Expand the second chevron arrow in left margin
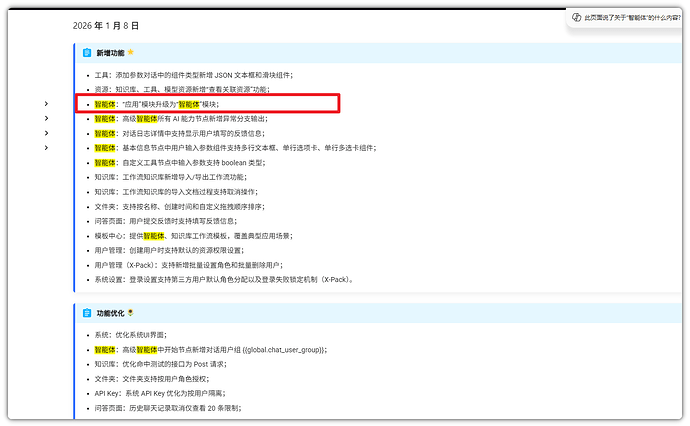The image size is (690, 426). [46, 119]
